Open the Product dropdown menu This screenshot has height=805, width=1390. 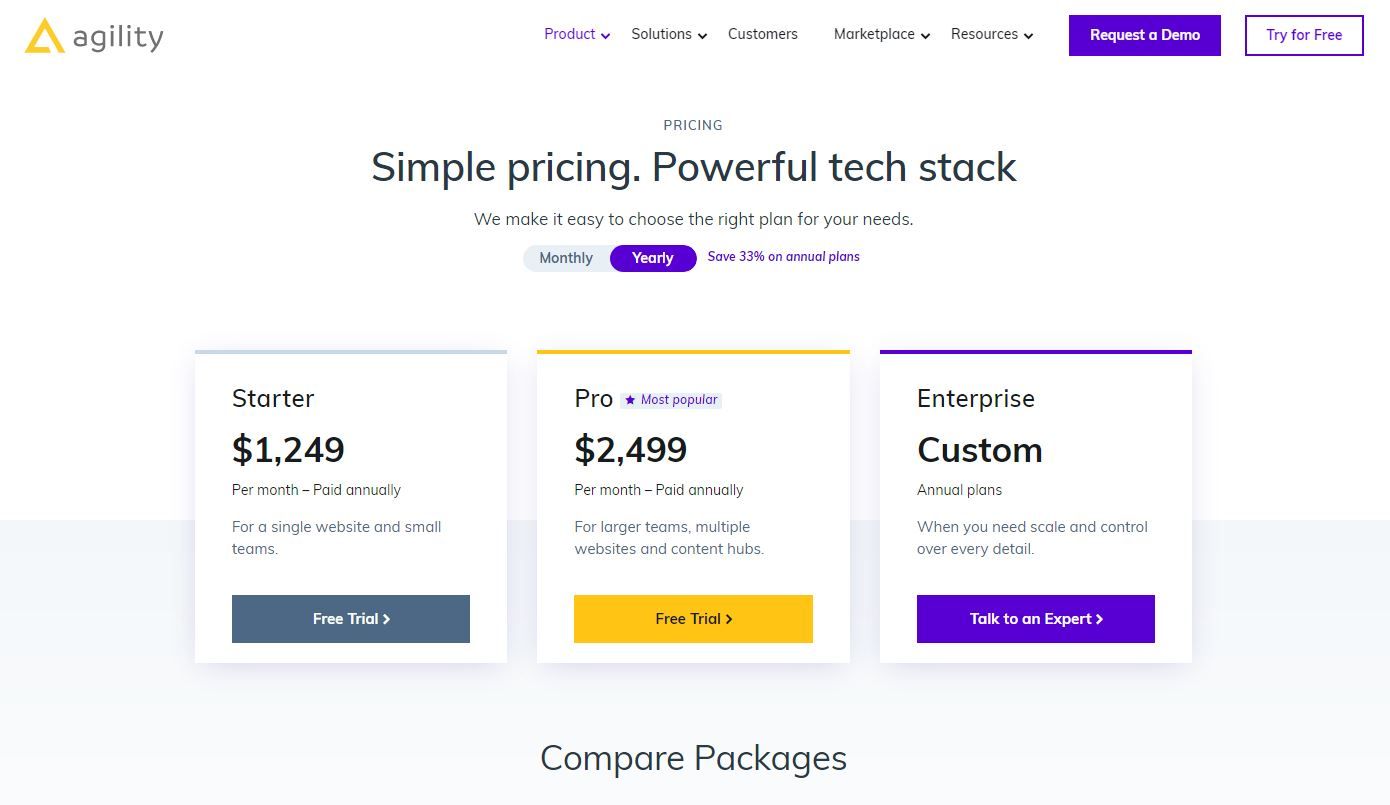[570, 34]
